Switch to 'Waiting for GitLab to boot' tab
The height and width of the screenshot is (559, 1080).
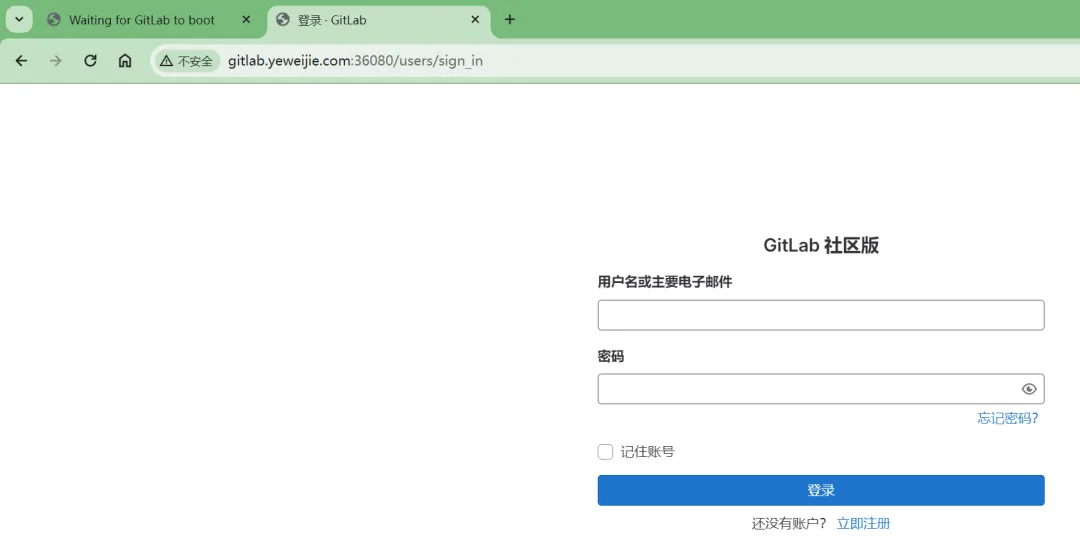point(141,20)
